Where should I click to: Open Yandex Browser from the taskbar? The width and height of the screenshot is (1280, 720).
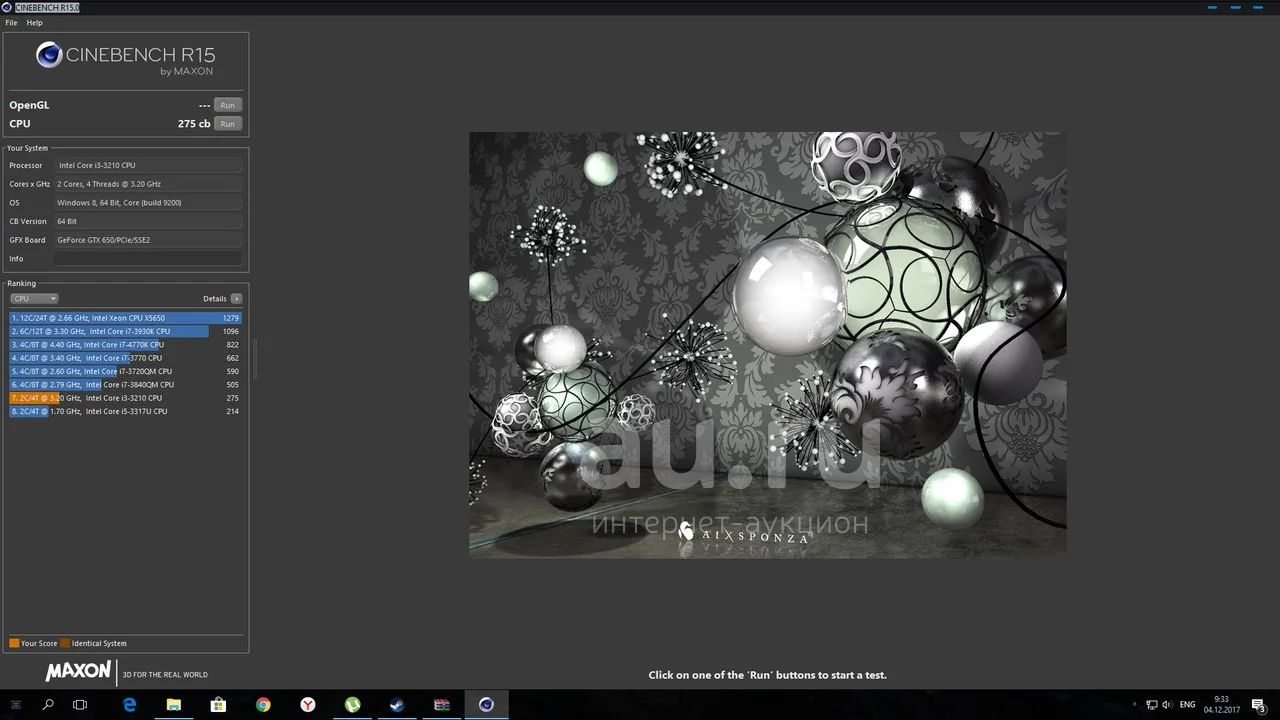(308, 705)
